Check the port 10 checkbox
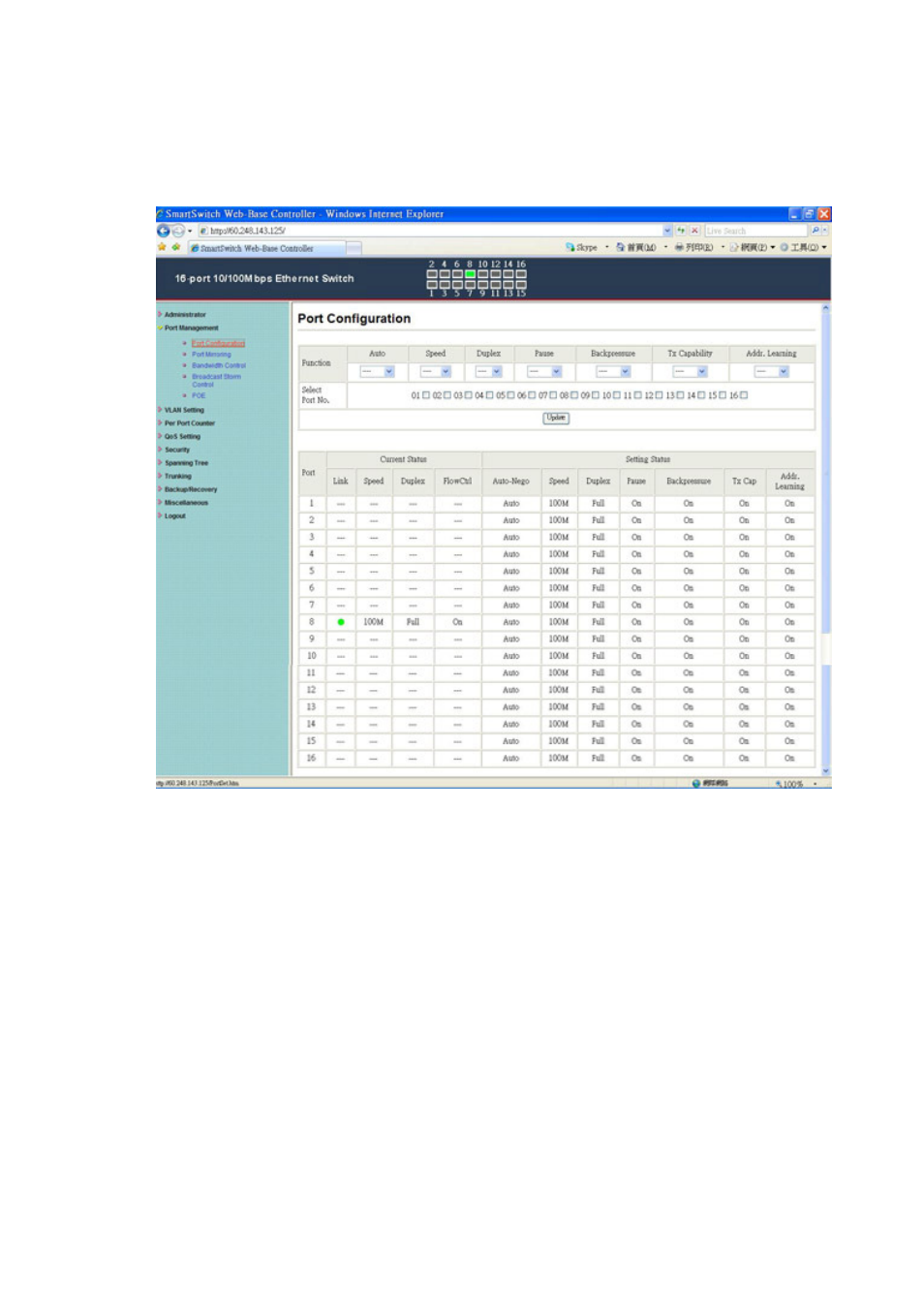This screenshot has height=1309, width=924. click(617, 395)
